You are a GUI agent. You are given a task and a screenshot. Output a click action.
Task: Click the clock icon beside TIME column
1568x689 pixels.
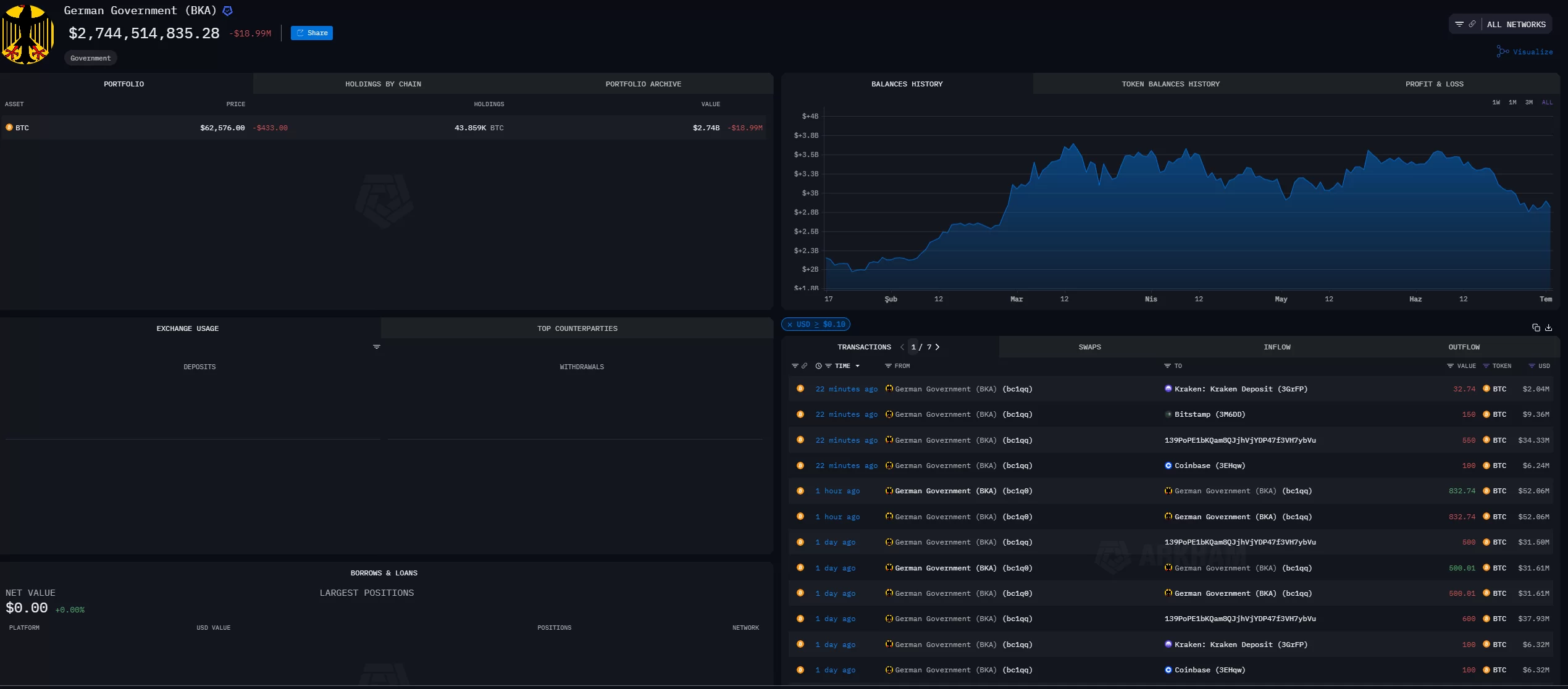click(x=818, y=366)
